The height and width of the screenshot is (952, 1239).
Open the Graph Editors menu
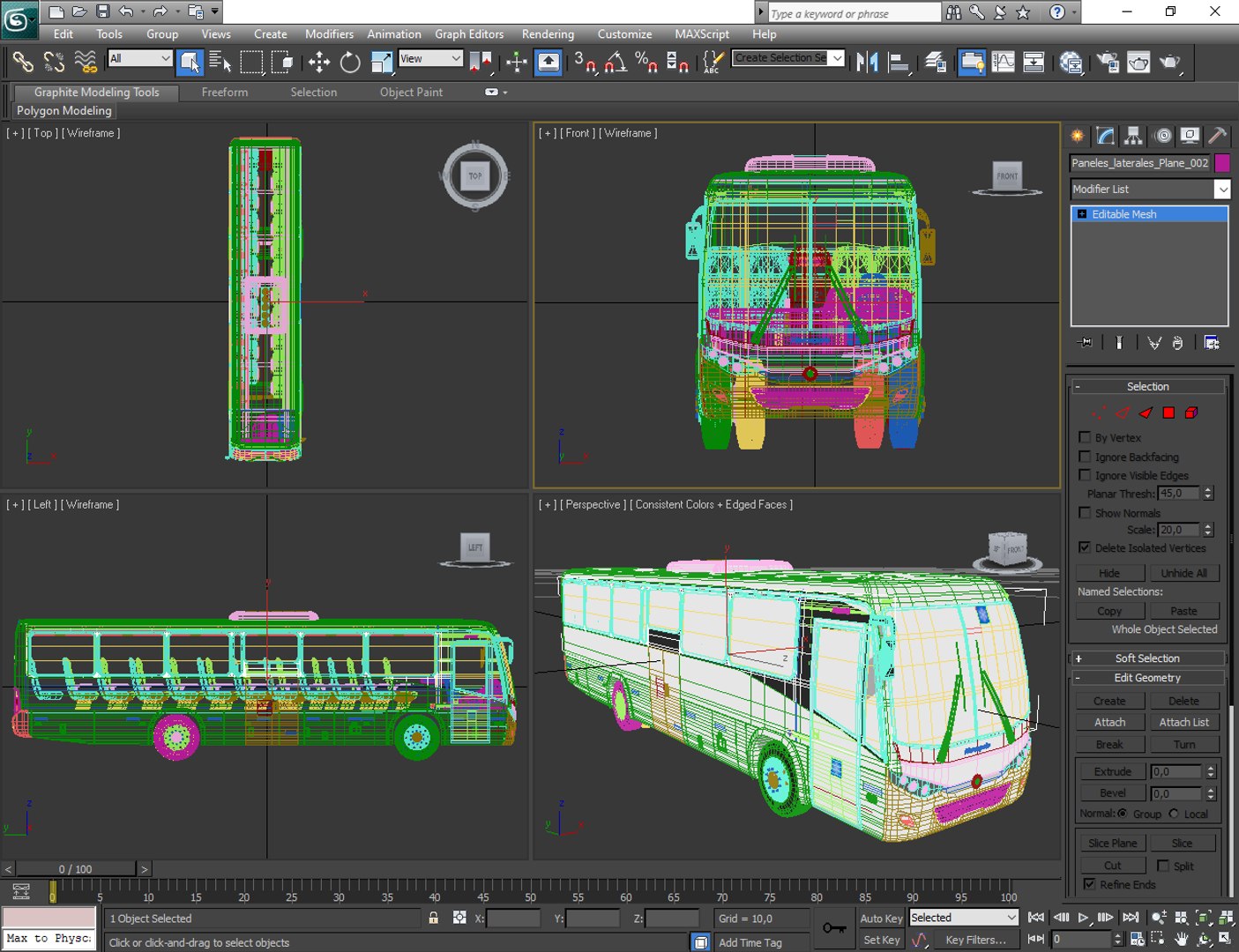[469, 34]
